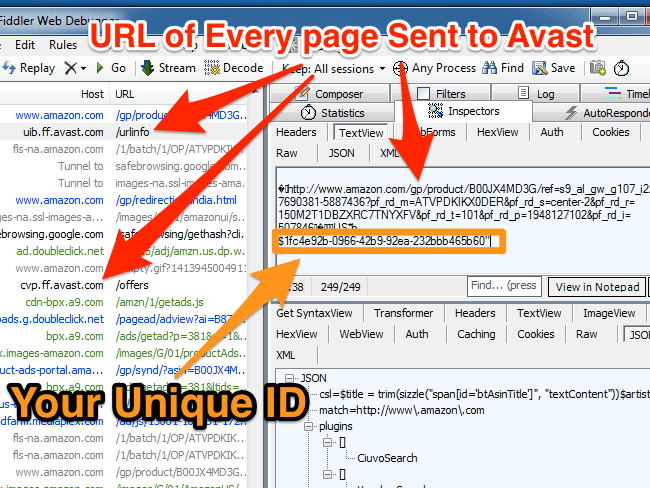
Task: Select the bpx.a9.com /ads/getad session
Action: pos(123,336)
